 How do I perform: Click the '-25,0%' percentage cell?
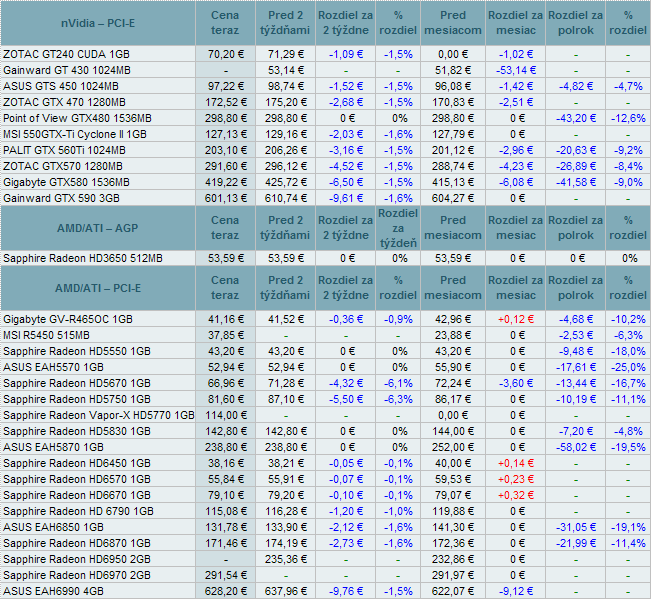coord(628,367)
